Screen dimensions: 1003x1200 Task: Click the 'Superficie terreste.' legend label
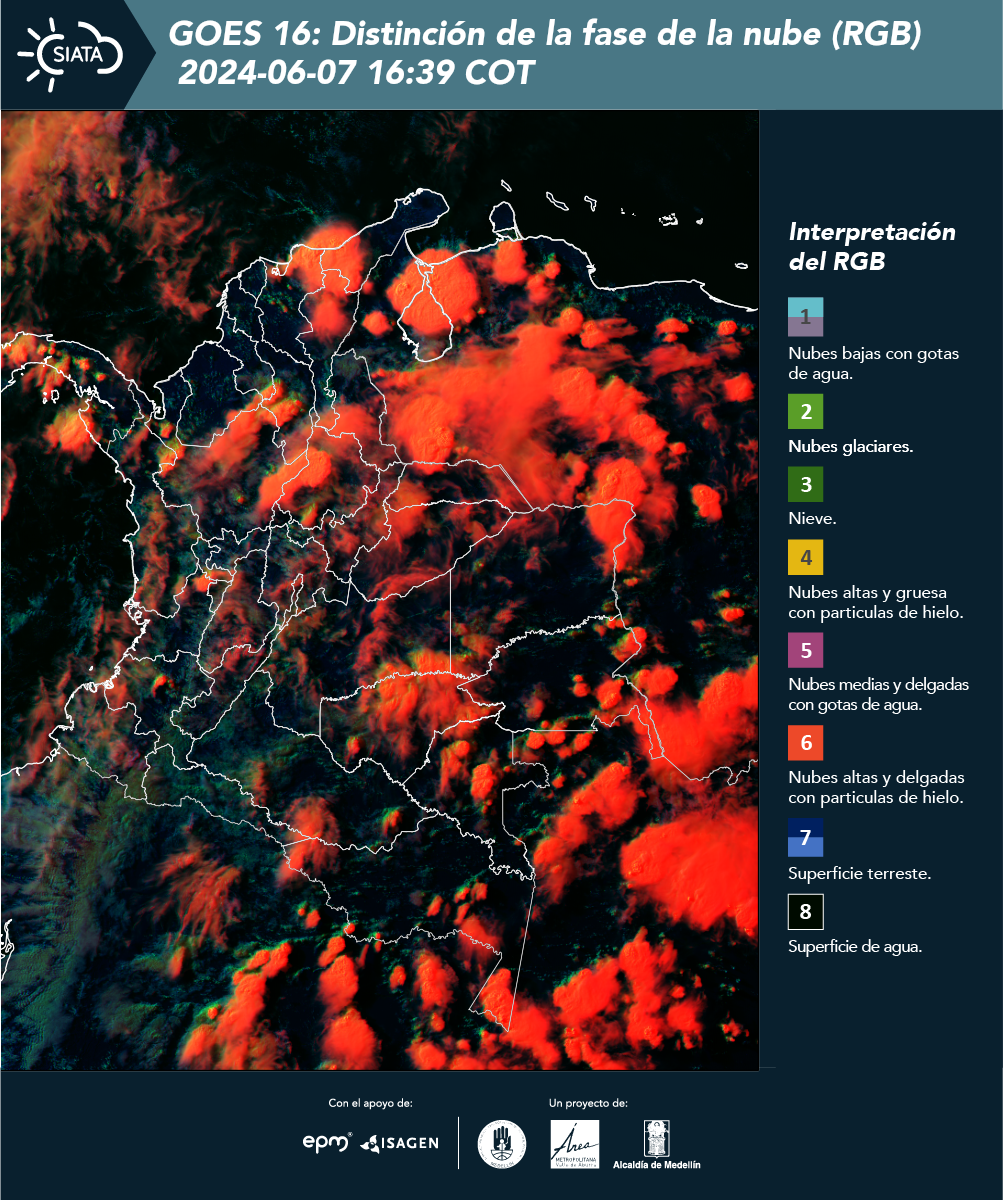860,874
